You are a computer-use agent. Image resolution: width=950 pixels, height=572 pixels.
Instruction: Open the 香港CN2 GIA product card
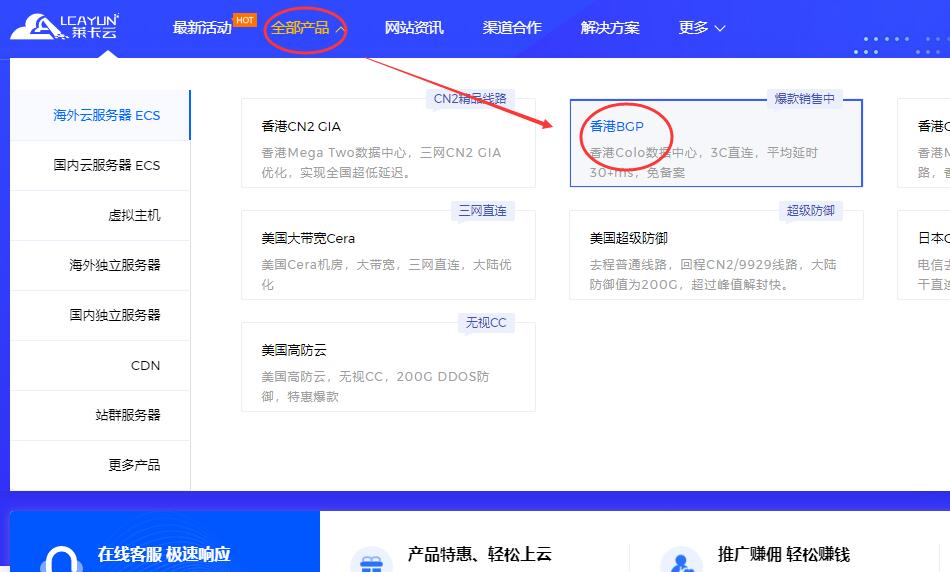tap(388, 143)
